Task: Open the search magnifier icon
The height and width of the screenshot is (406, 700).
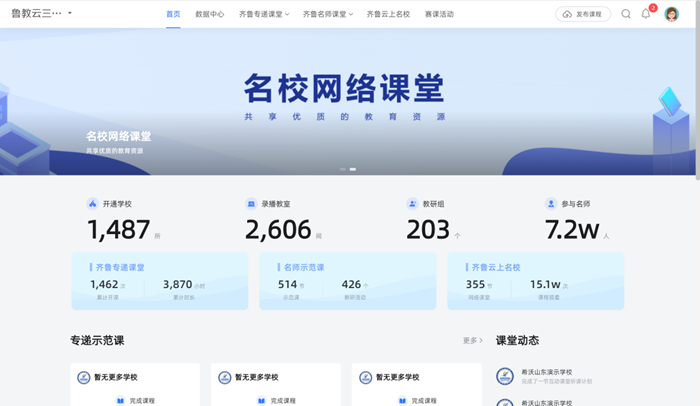Action: pyautogui.click(x=626, y=14)
